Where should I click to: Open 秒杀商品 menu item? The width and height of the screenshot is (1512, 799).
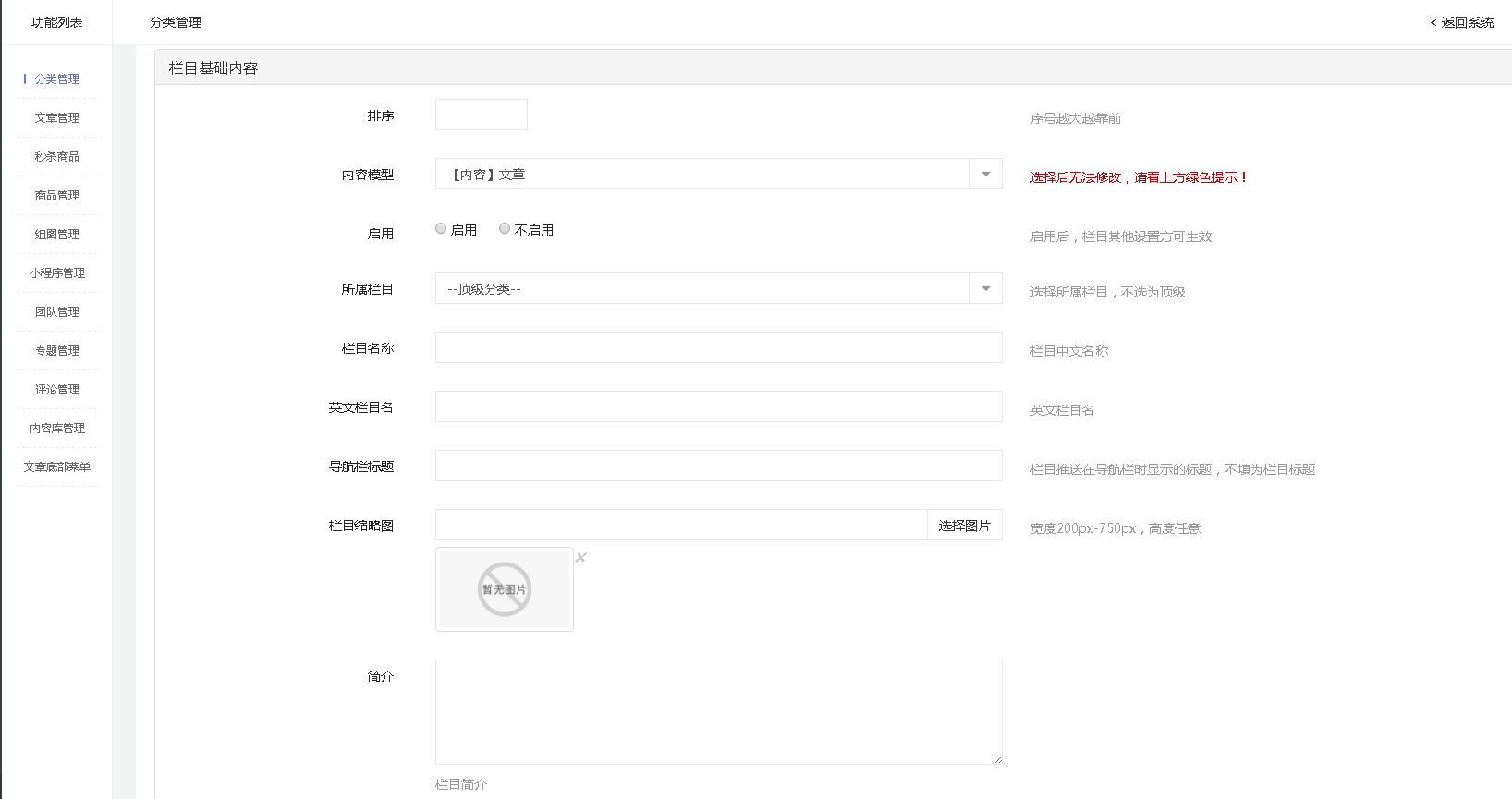(x=57, y=157)
